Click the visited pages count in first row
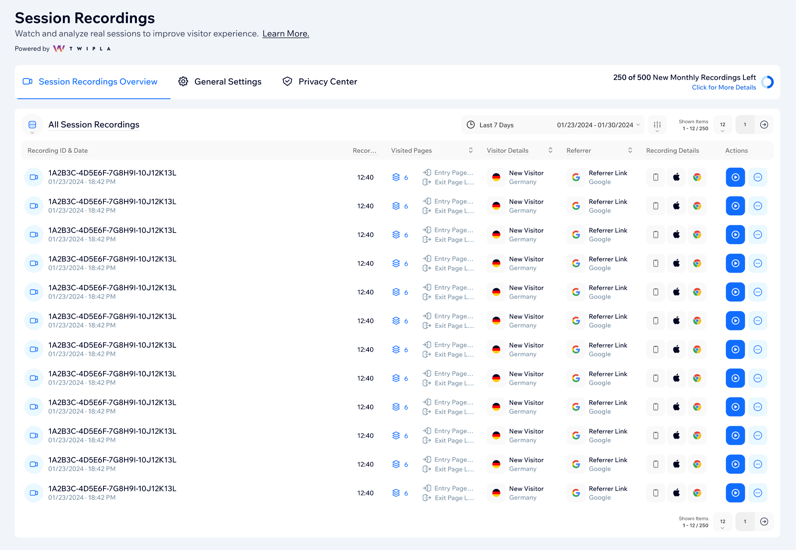796x550 pixels. coord(400,177)
